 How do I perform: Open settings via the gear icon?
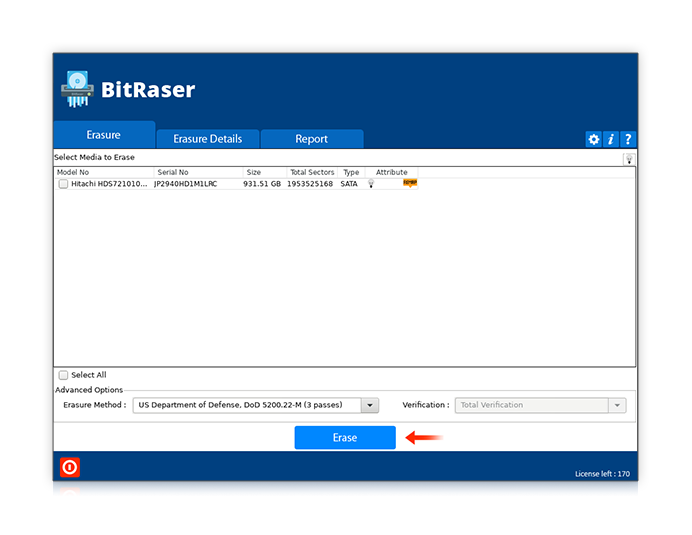tap(594, 139)
